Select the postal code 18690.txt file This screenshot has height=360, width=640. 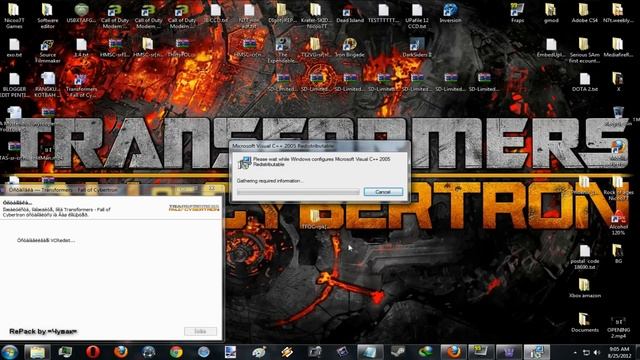(584, 257)
